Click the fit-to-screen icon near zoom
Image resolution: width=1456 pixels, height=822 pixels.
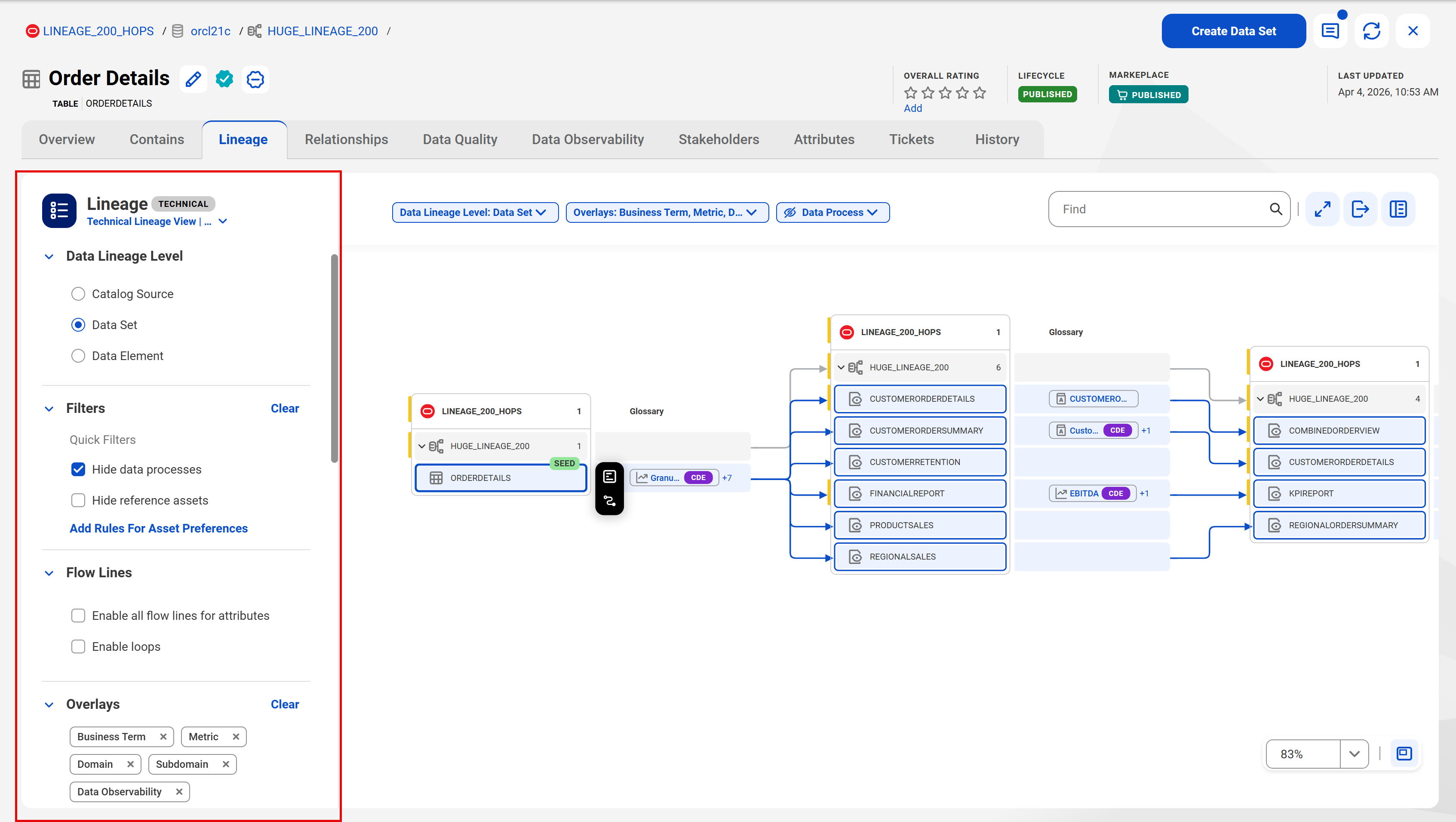coord(1404,754)
